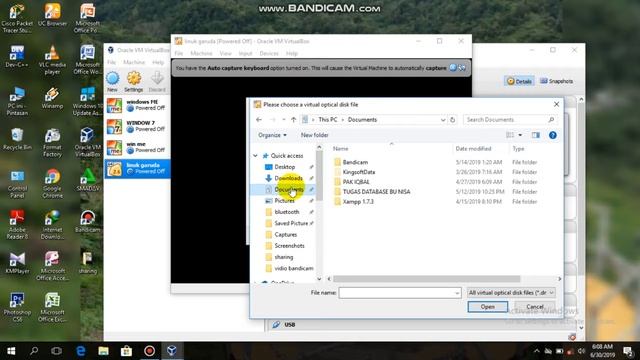Open Microsoft Office Excel desktop icon
Screen dimensions: 640x360
tap(52, 307)
